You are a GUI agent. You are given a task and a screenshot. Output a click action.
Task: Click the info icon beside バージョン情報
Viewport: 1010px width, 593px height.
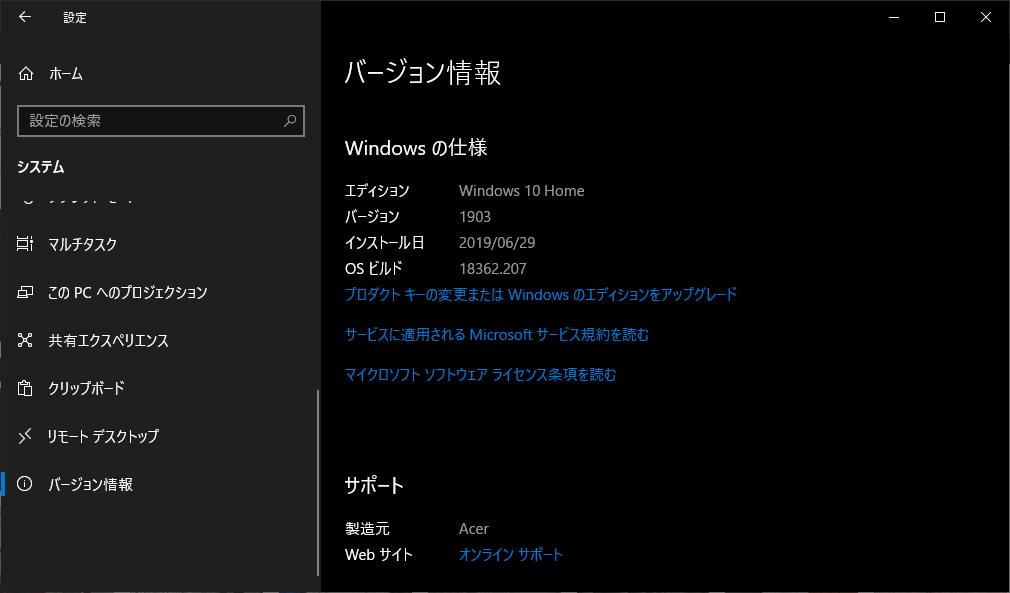26,484
